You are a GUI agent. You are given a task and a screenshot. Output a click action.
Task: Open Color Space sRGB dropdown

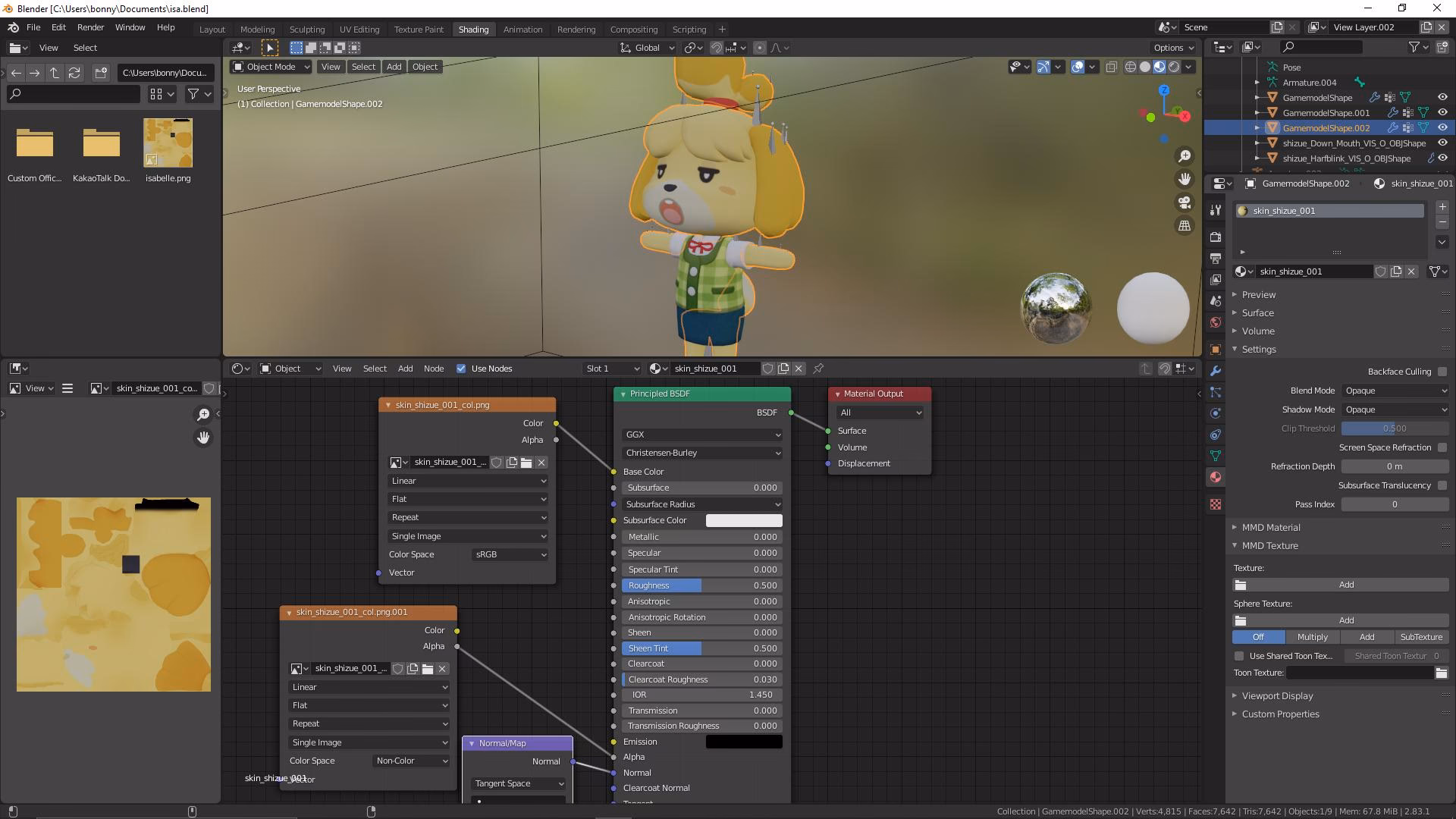(x=510, y=554)
